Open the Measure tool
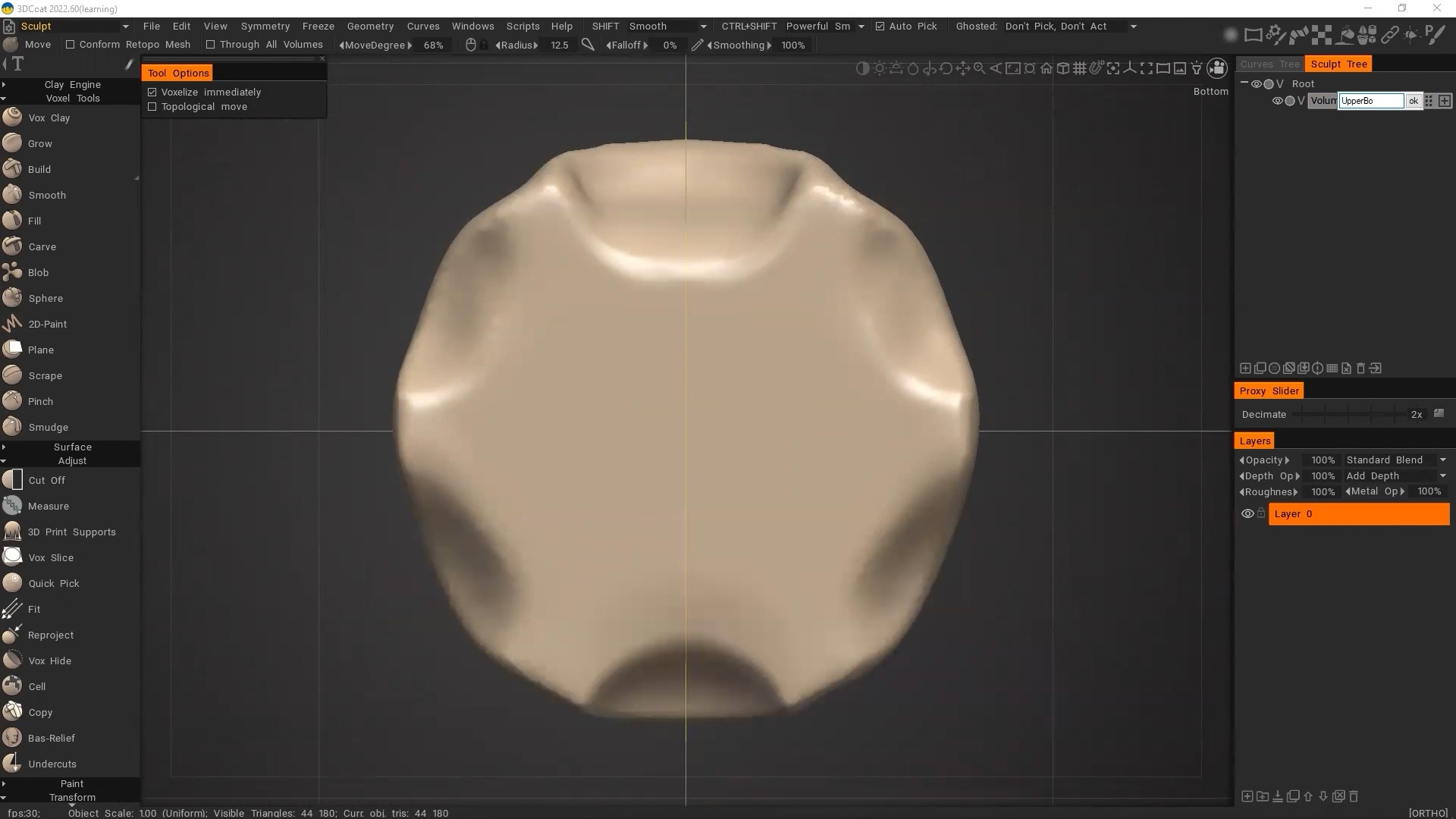The image size is (1456, 819). 48,506
